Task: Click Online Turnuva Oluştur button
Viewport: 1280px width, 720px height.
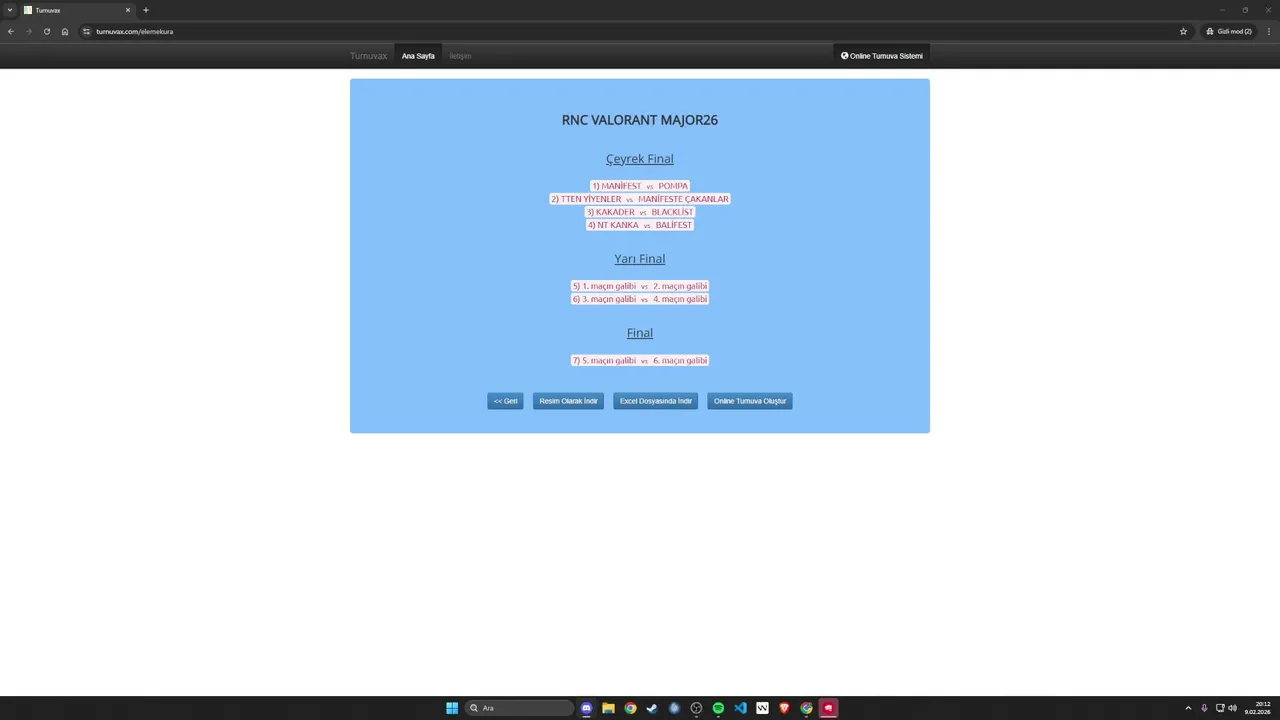Action: pos(750,401)
